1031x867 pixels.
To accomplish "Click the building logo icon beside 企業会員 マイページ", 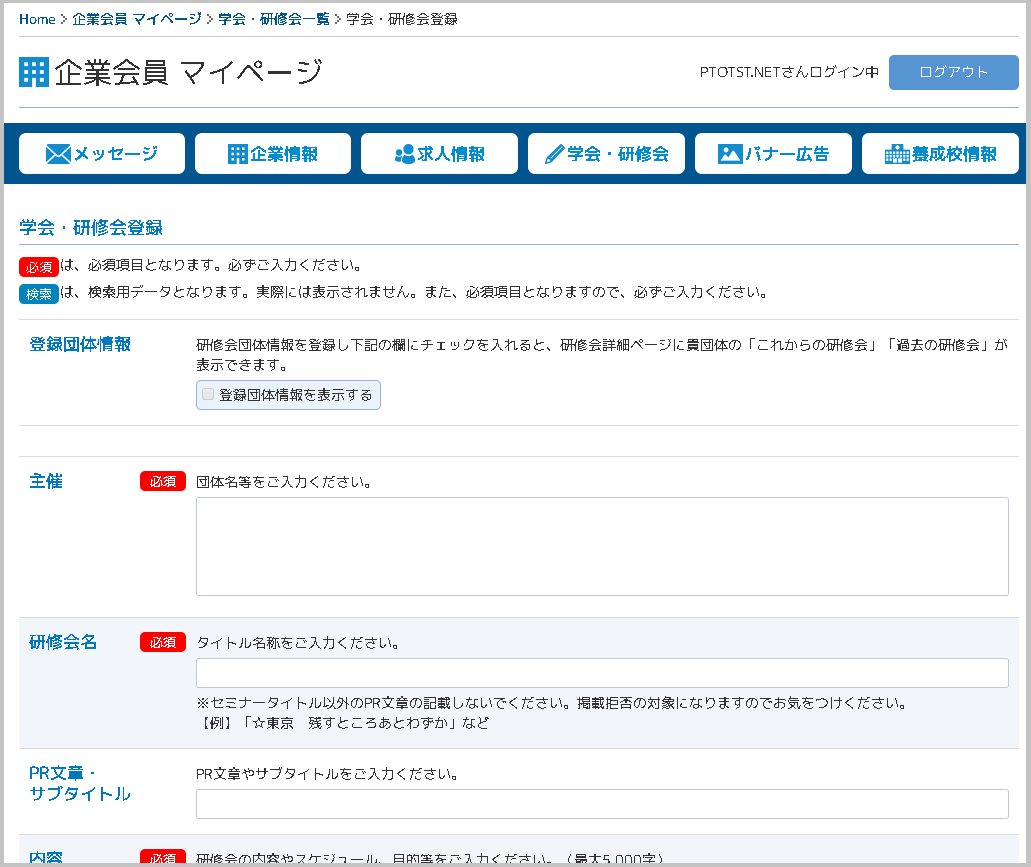I will [33, 72].
